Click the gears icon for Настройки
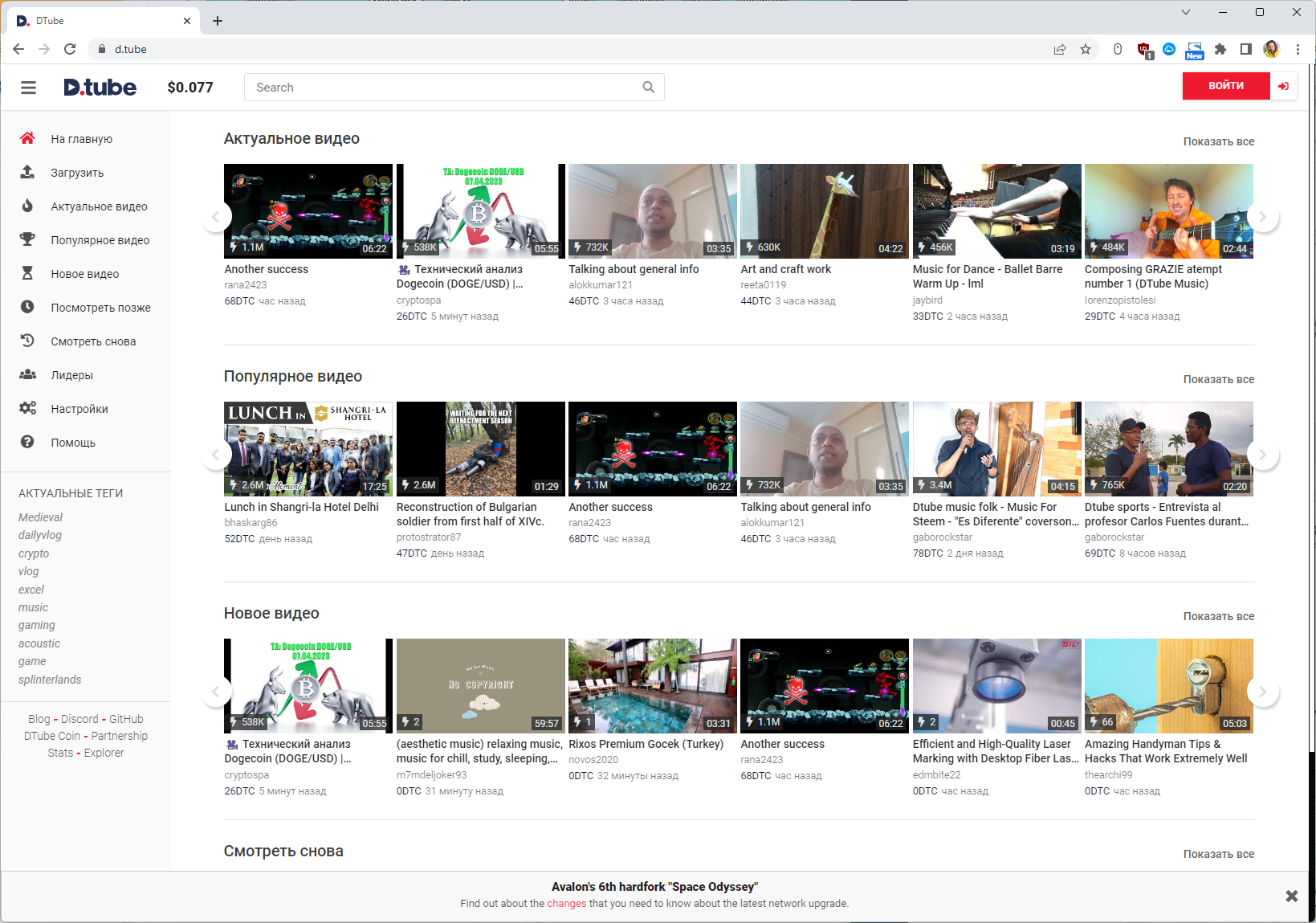This screenshot has width=1316, height=923. 27,408
